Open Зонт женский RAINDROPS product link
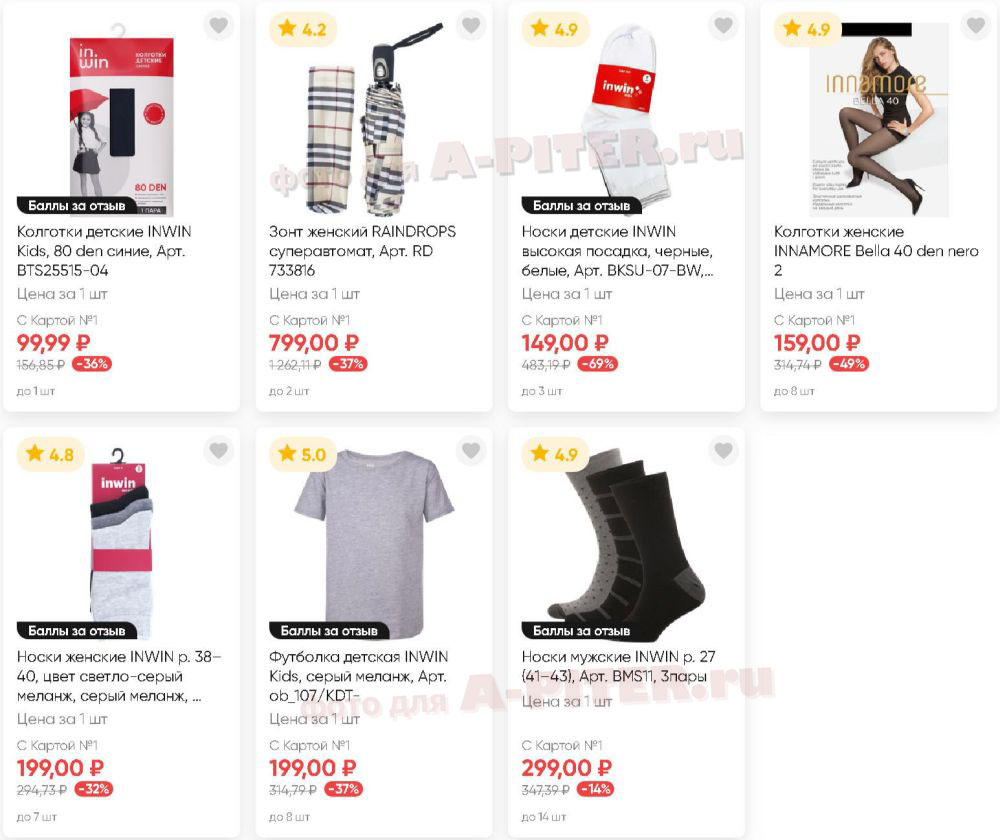The width and height of the screenshot is (1000, 840). (362, 251)
